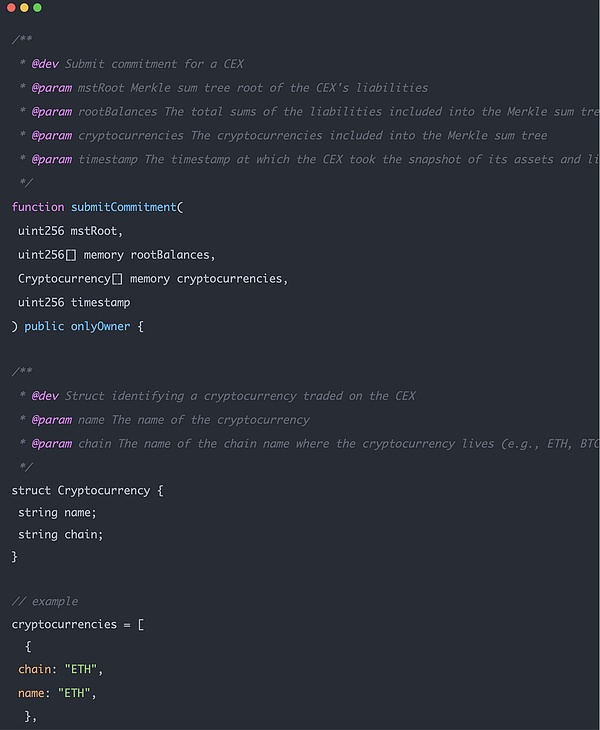Image resolution: width=600 pixels, height=730 pixels.
Task: Click the '@dev Submit commitment for a CEX' comment
Action: click(138, 64)
